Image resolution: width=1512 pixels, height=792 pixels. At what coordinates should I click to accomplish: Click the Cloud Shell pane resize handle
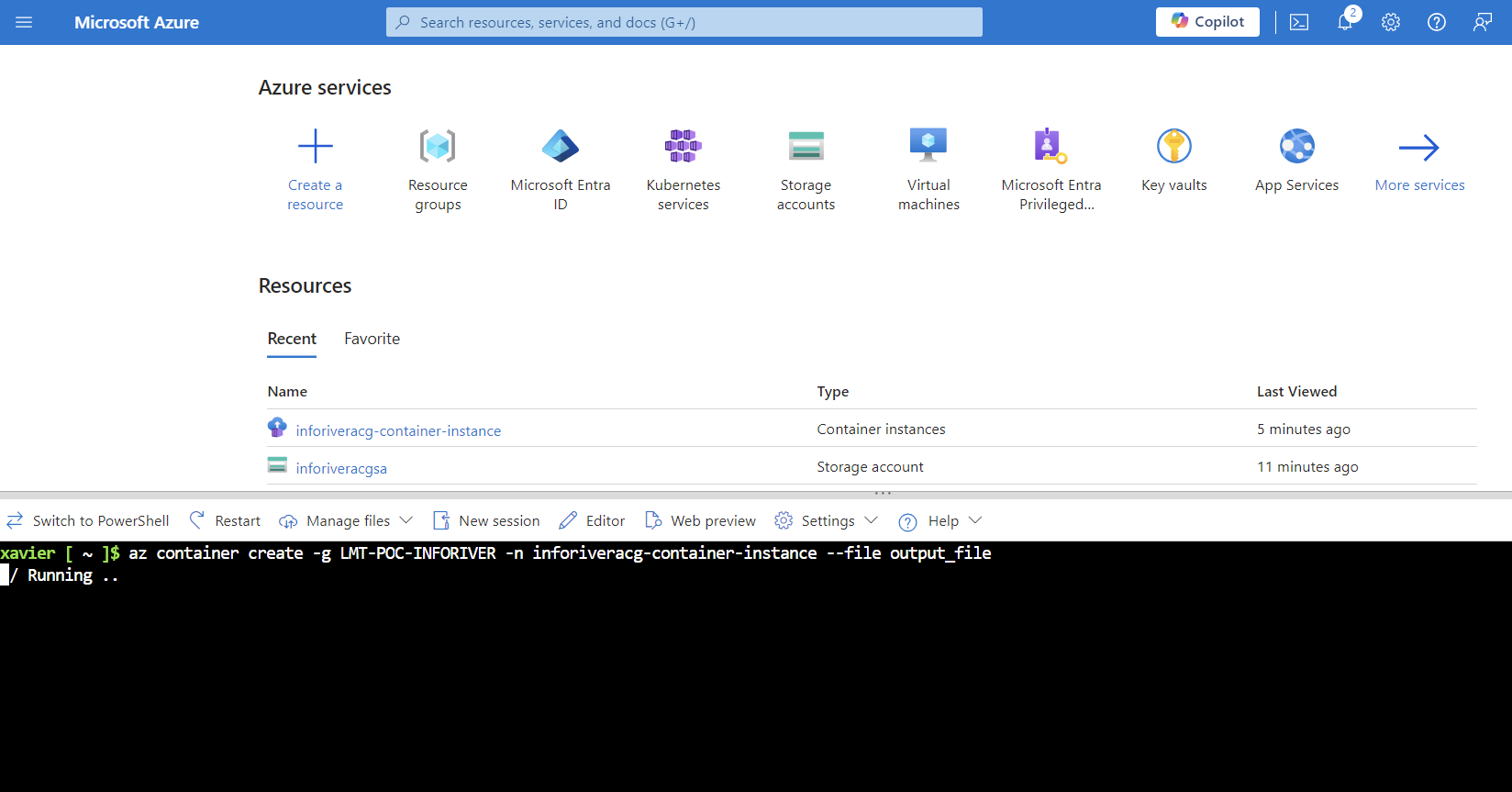tap(883, 494)
